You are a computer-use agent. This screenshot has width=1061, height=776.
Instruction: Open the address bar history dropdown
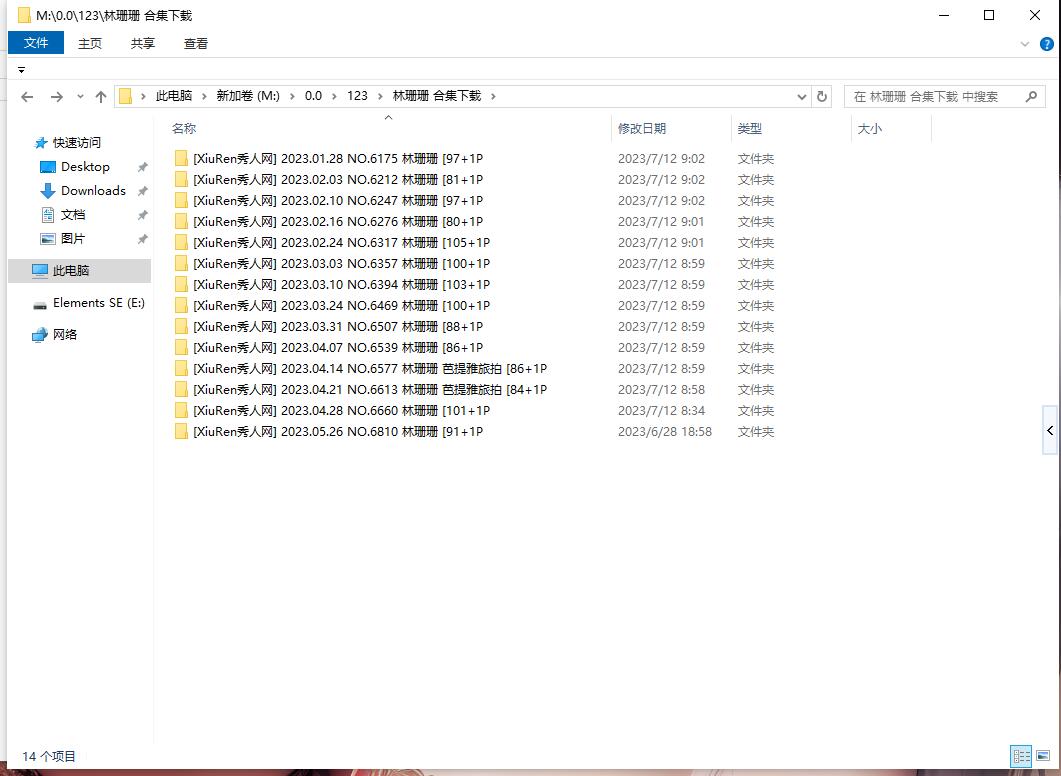pos(802,97)
